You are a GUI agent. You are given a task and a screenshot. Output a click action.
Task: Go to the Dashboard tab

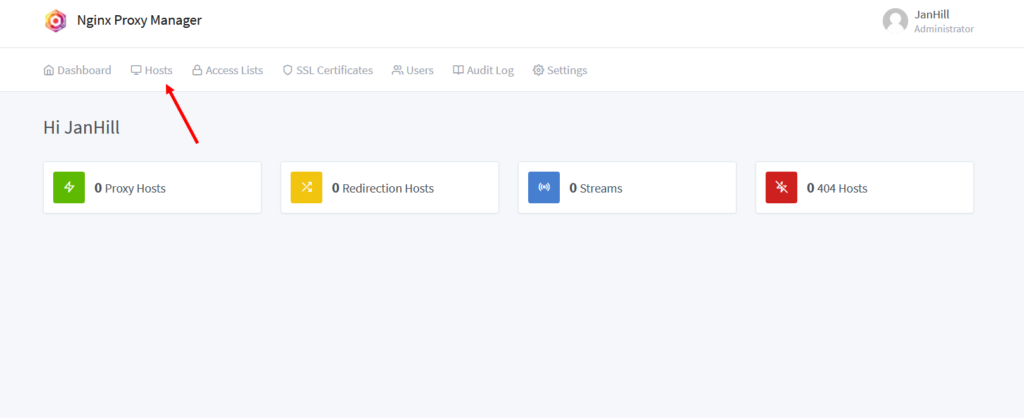coord(77,70)
